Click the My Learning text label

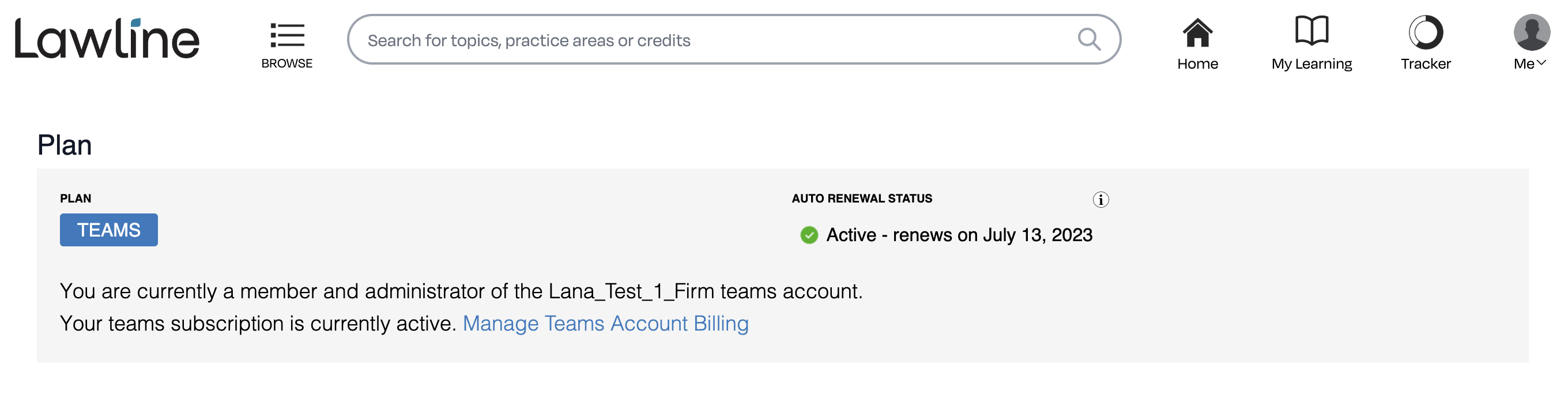(1311, 64)
